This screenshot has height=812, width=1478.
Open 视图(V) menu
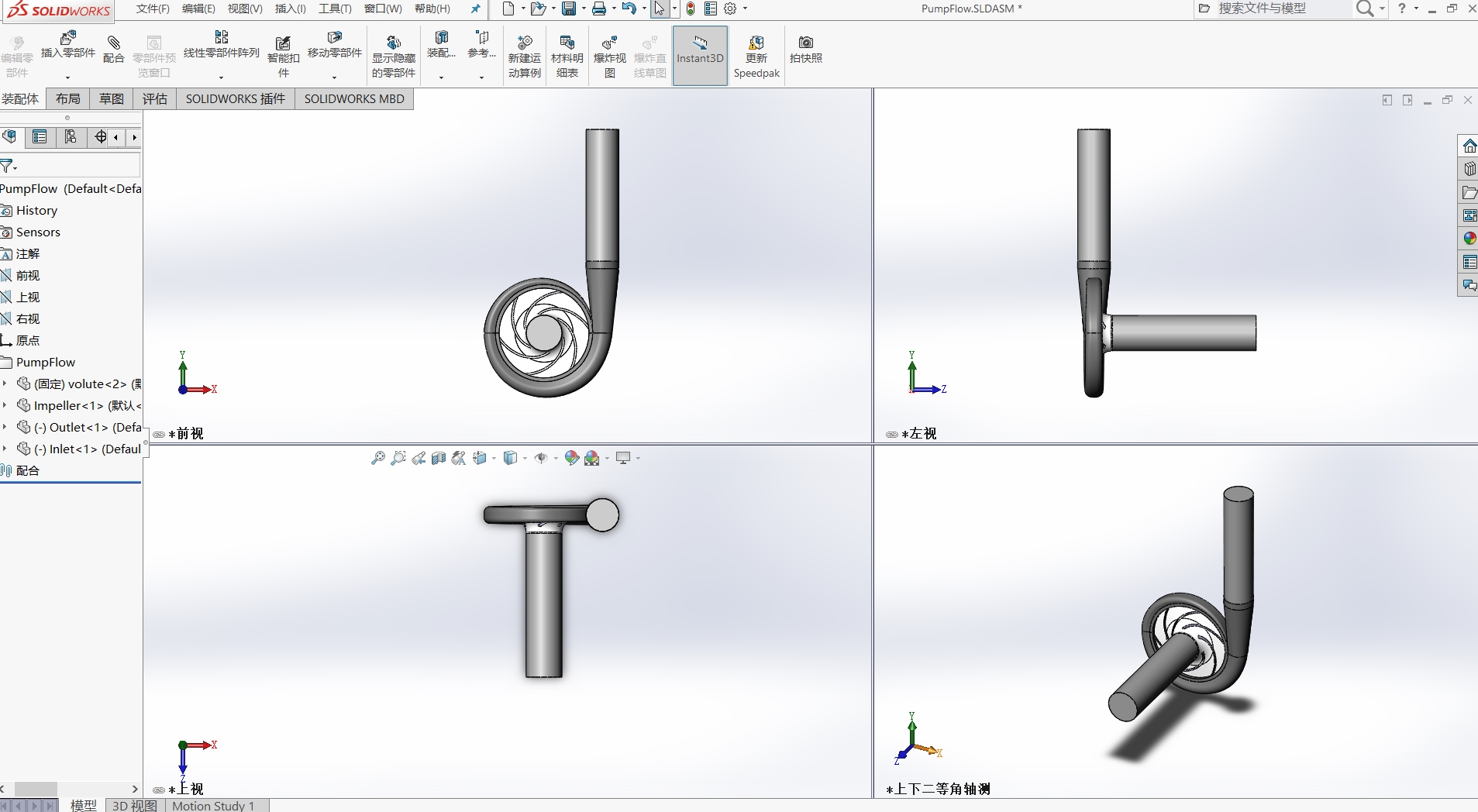click(x=245, y=9)
